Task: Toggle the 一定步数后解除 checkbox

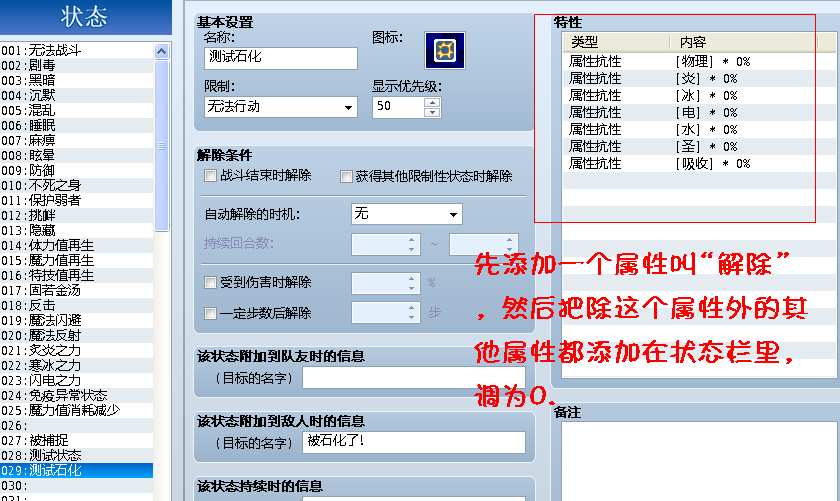Action: point(211,313)
